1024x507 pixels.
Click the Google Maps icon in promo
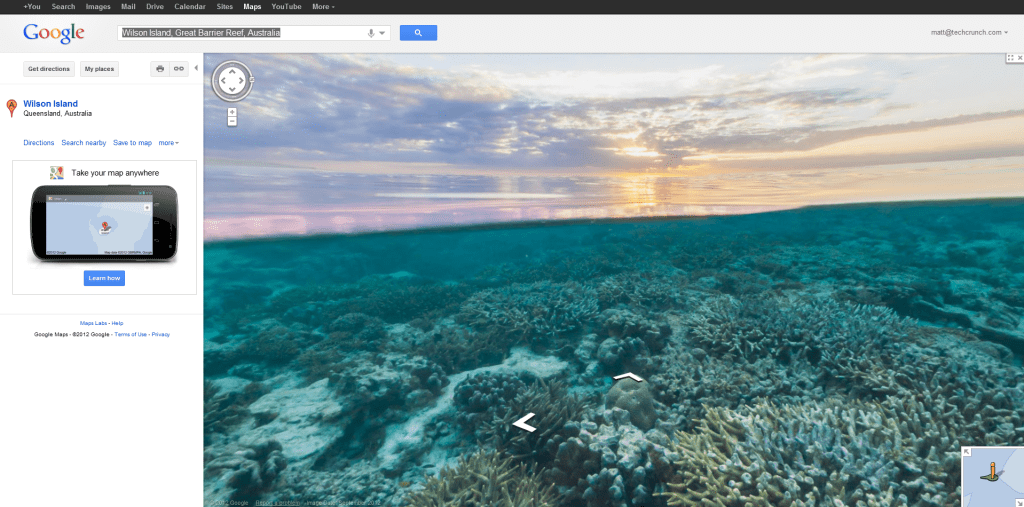point(57,172)
